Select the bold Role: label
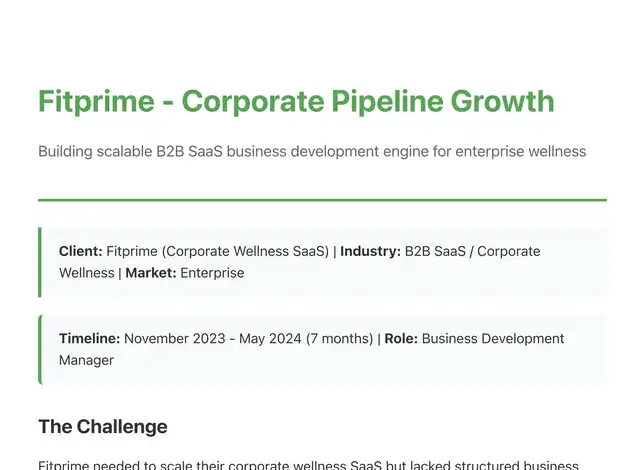640x470 pixels. pyautogui.click(x=401, y=339)
